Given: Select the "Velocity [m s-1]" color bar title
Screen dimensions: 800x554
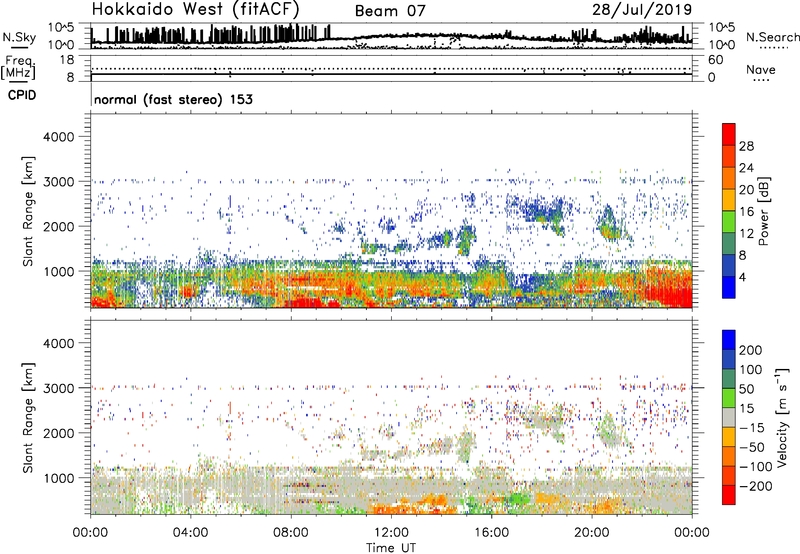Looking at the screenshot, I should coord(782,417).
